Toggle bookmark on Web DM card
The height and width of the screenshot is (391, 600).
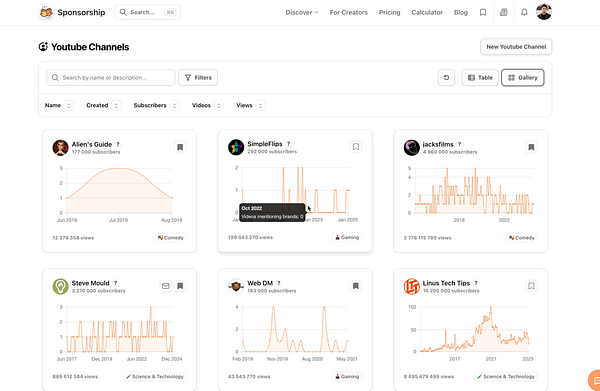(356, 286)
